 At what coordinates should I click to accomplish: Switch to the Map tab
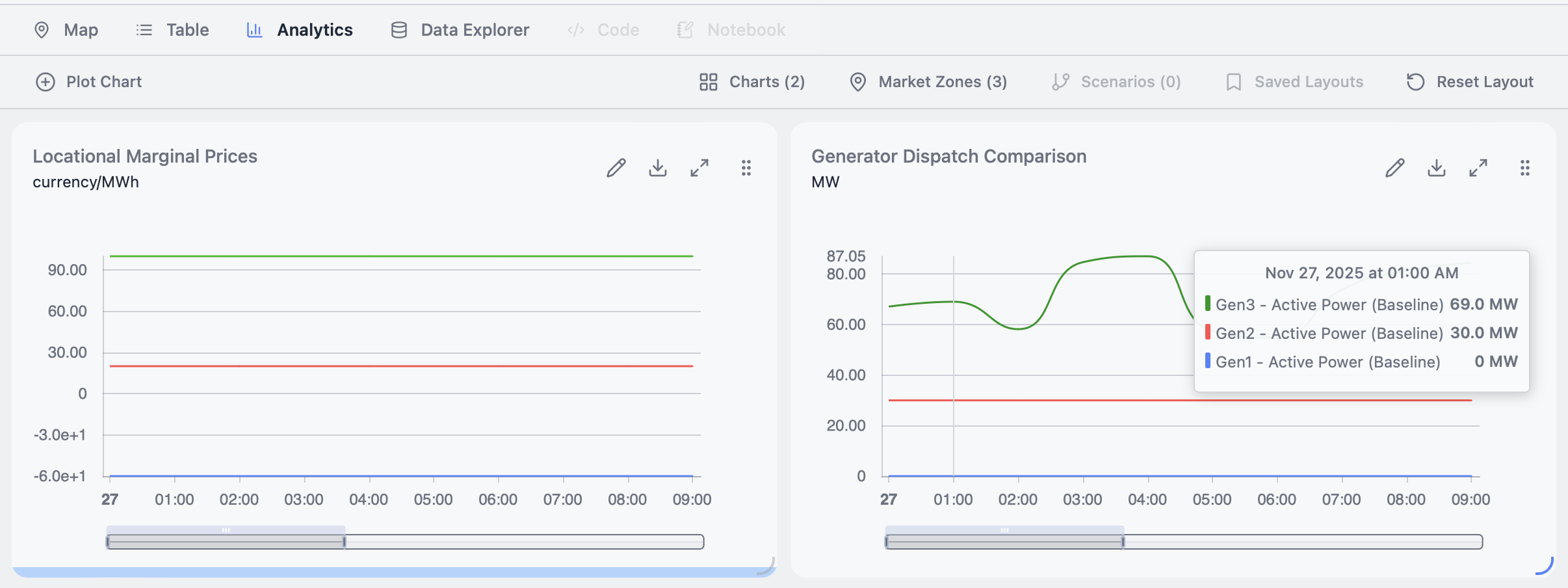(x=66, y=30)
